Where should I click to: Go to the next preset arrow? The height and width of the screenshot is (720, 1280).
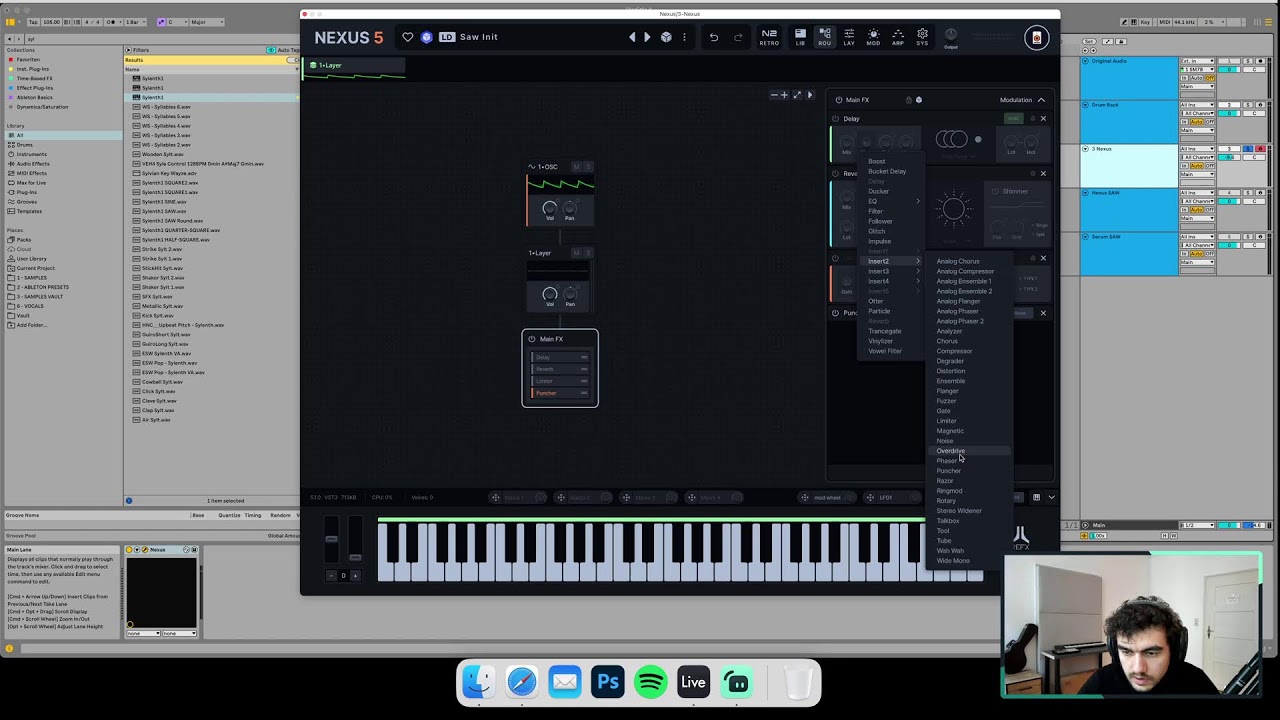tap(647, 37)
